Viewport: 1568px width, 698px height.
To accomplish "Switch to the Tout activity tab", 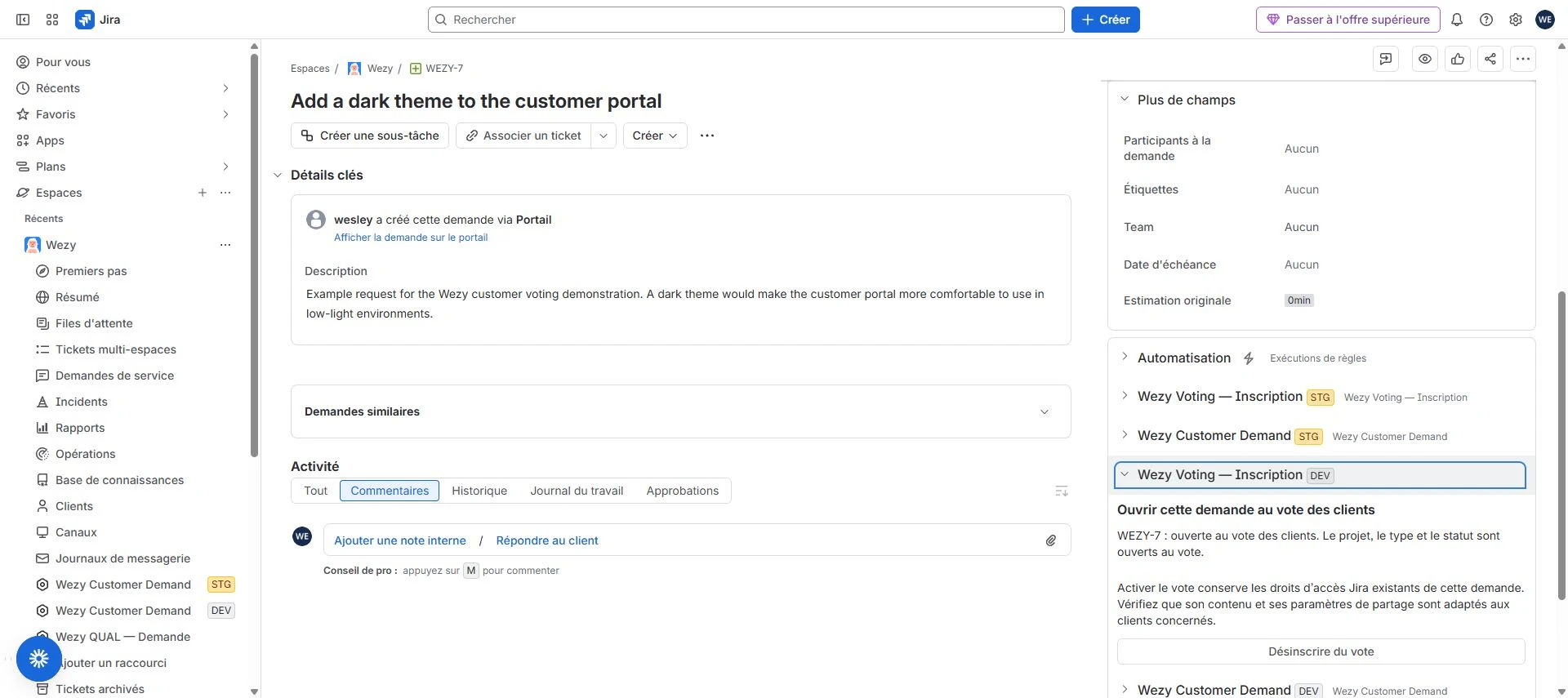I will point(315,491).
